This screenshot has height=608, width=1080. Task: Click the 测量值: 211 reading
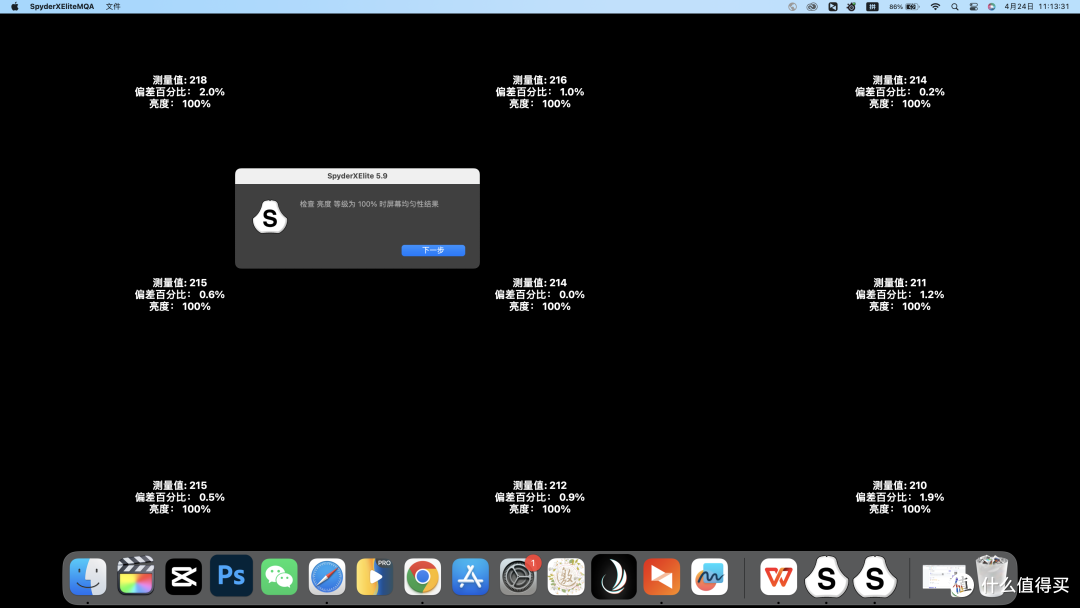coord(900,282)
